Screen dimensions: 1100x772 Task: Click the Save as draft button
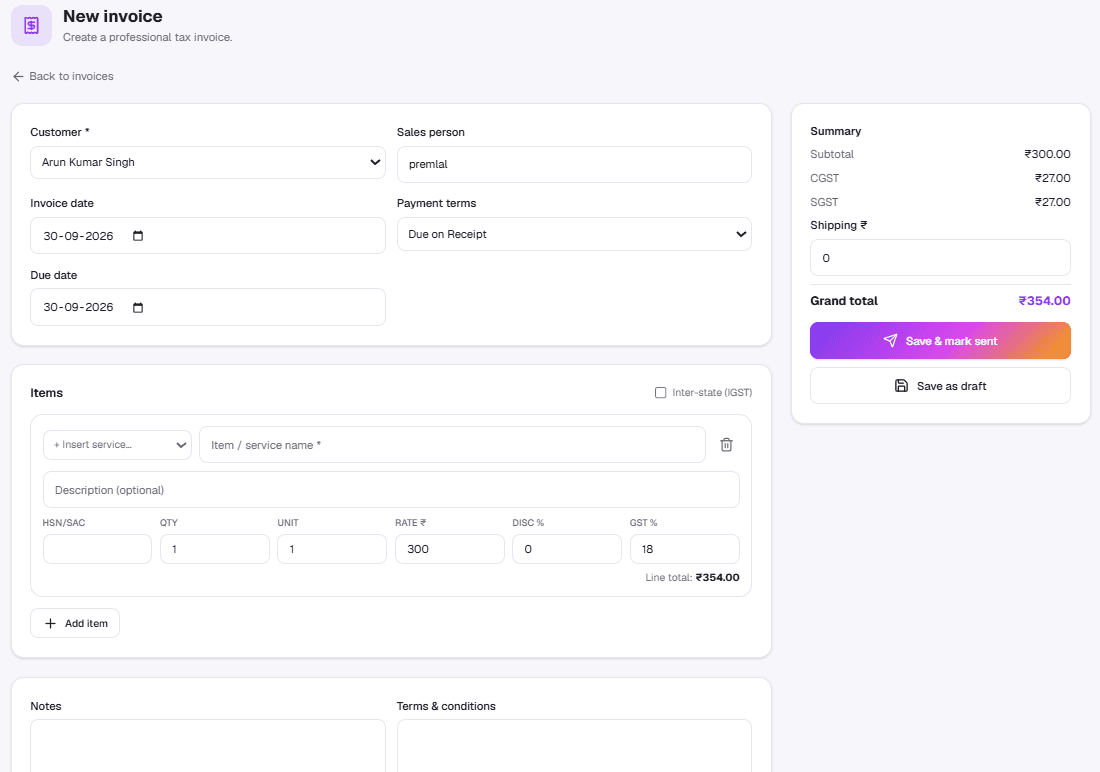[x=940, y=385]
